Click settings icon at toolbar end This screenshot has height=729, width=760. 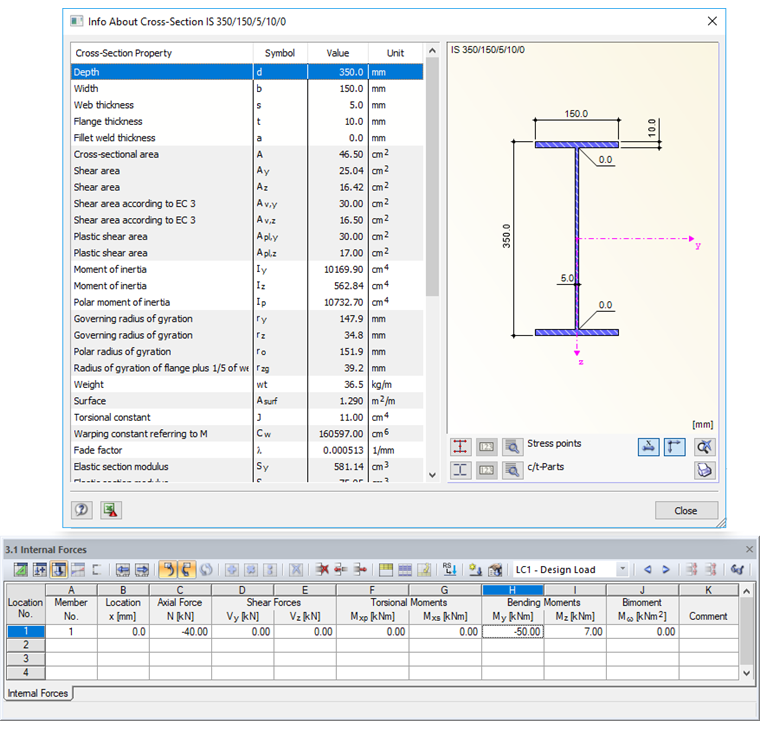coord(737,570)
